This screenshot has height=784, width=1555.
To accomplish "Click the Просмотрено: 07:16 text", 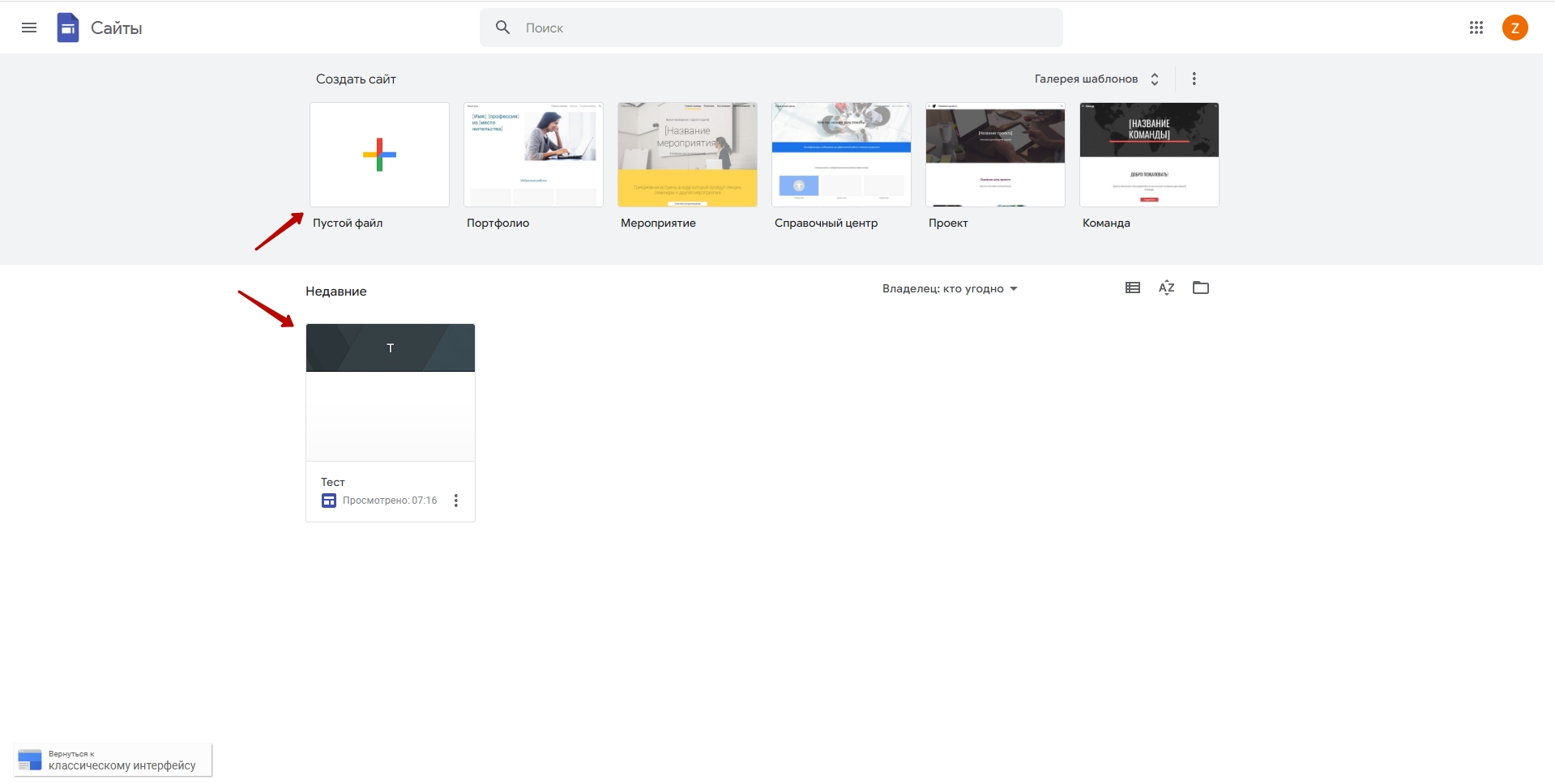I will tap(390, 501).
